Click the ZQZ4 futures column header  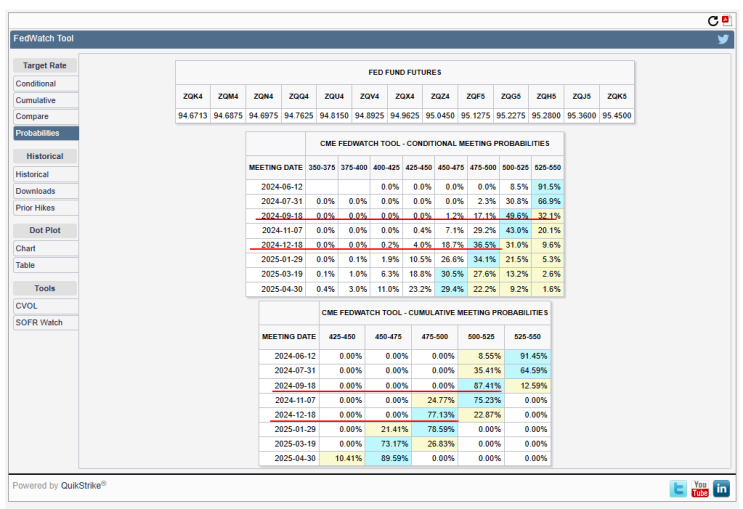point(440,96)
